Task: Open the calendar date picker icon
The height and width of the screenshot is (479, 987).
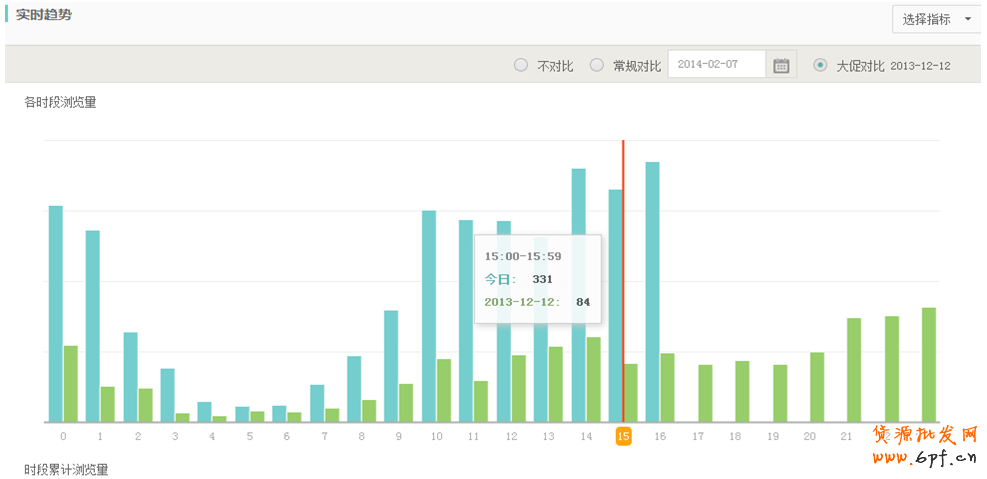Action: pyautogui.click(x=782, y=65)
